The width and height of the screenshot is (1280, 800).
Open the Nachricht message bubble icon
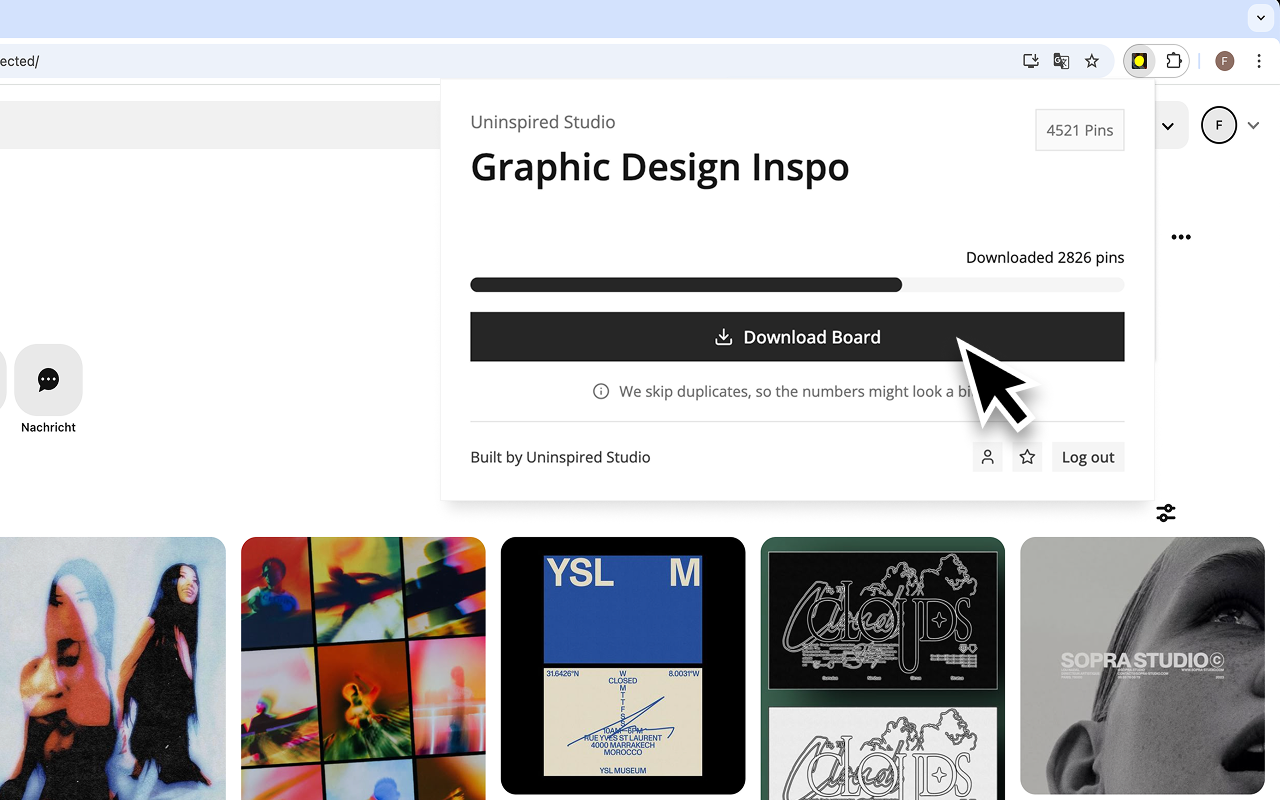(48, 380)
